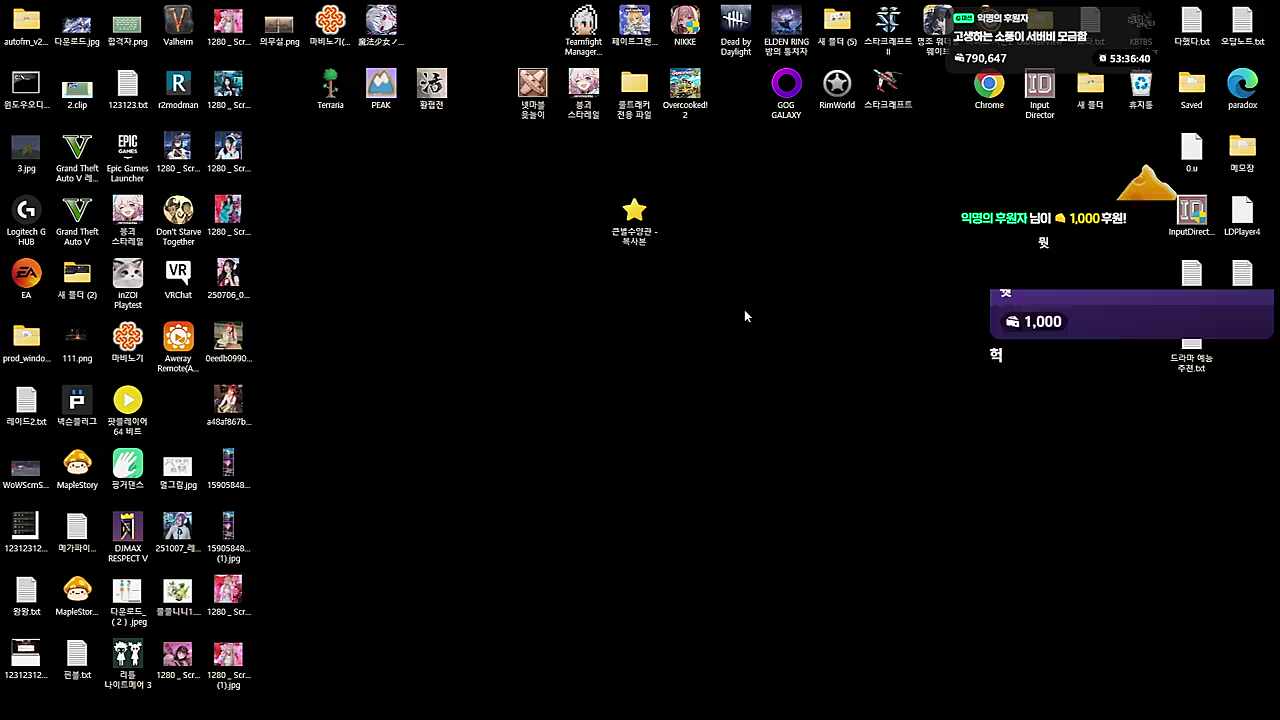Select the 123123.txt text file
1280x720 pixels.
[x=127, y=84]
